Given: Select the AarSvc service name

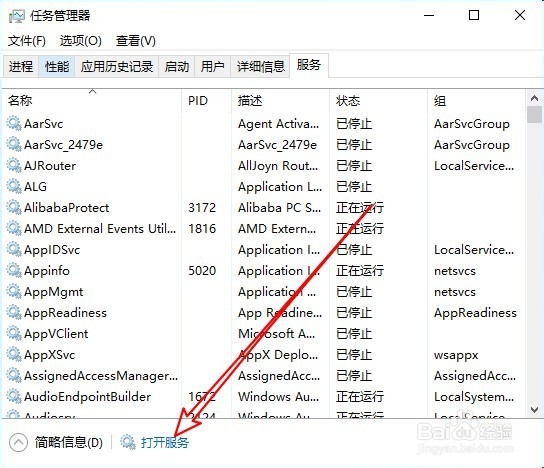Looking at the screenshot, I should pos(44,124).
